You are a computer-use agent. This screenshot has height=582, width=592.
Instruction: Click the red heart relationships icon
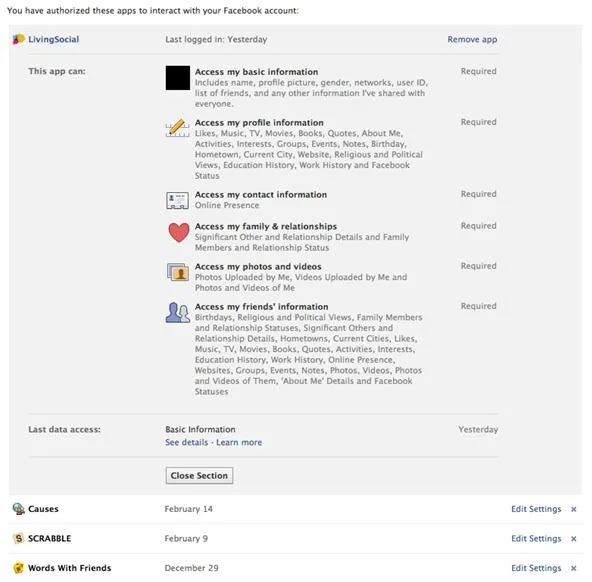[179, 232]
